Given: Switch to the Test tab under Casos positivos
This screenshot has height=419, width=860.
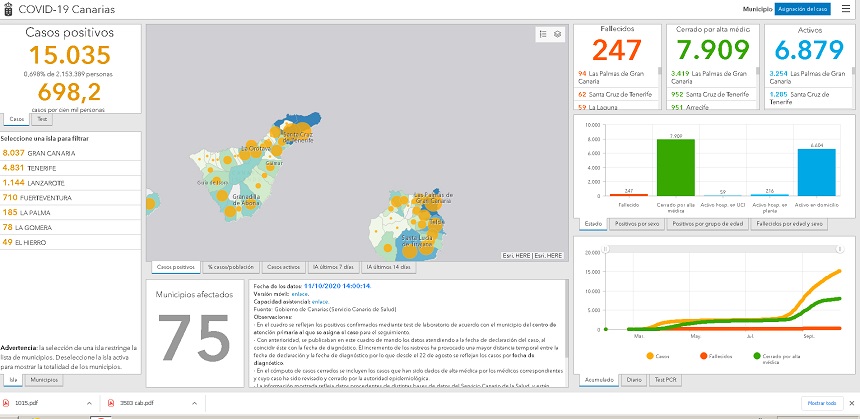Looking at the screenshot, I should (42, 118).
